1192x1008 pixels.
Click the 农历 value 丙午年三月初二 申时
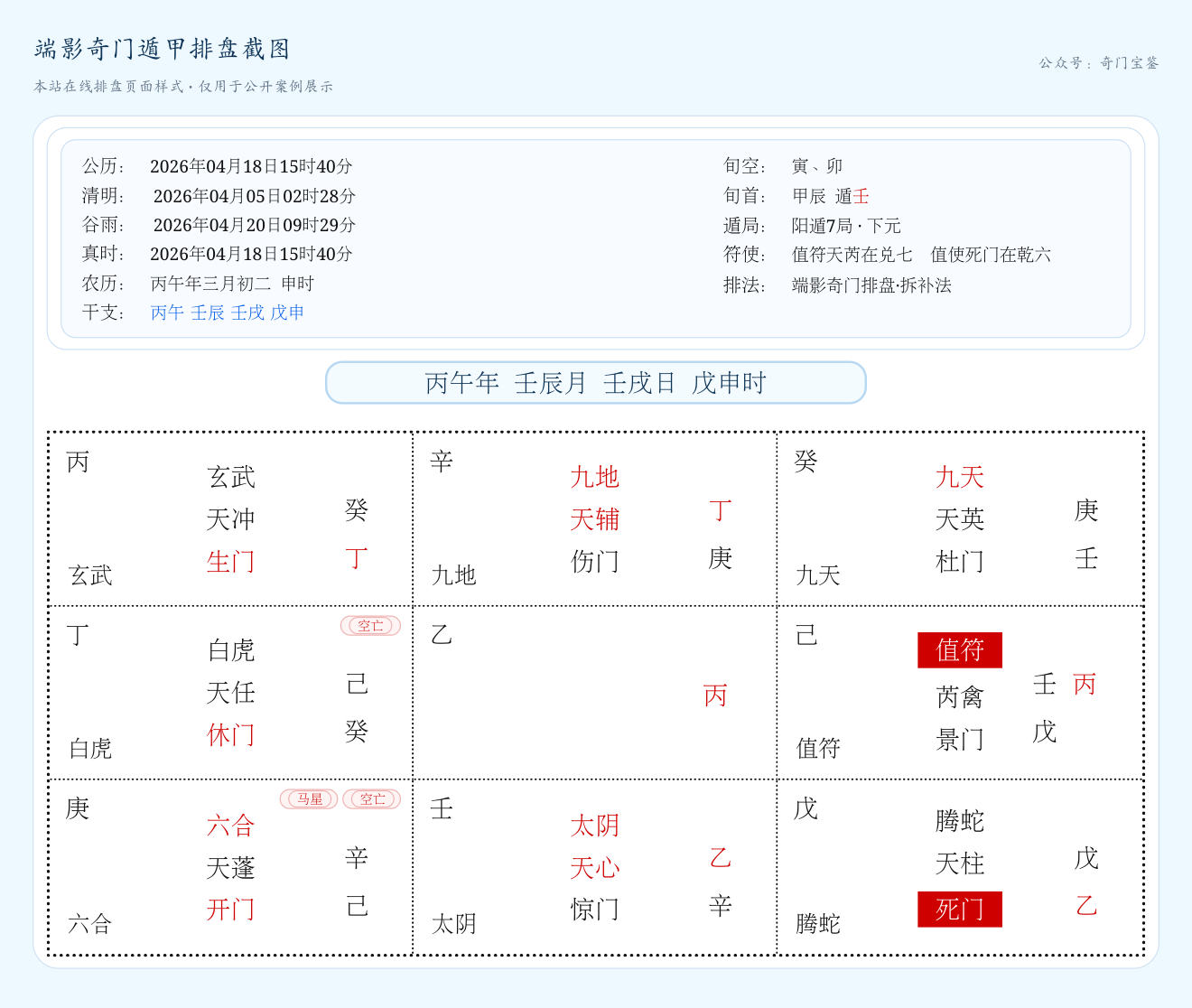pyautogui.click(x=232, y=284)
